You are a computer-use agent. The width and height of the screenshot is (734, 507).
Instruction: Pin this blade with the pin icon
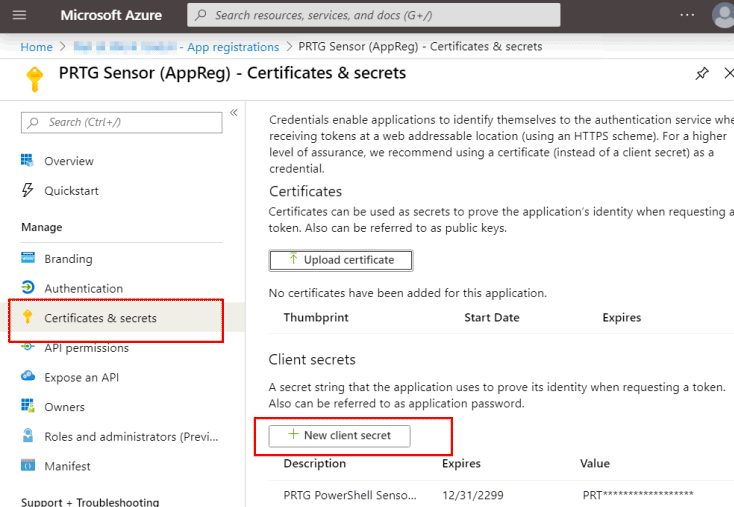click(701, 73)
